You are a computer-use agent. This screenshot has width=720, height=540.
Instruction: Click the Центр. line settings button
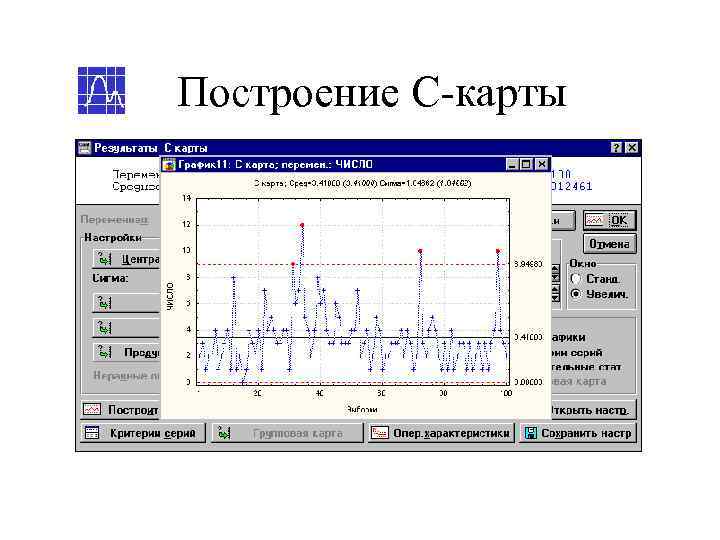[x=126, y=259]
